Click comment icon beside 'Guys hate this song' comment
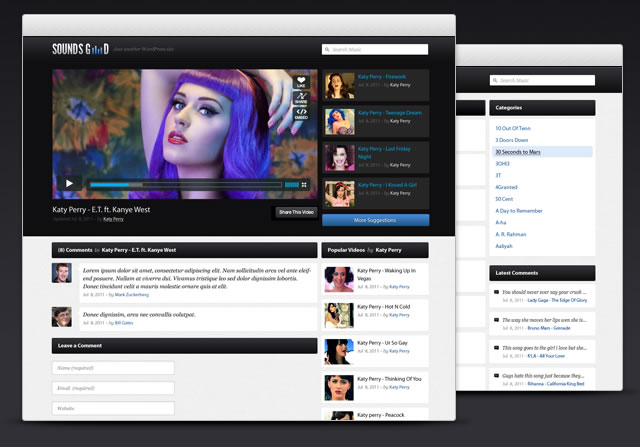640x447 pixels. click(x=496, y=376)
